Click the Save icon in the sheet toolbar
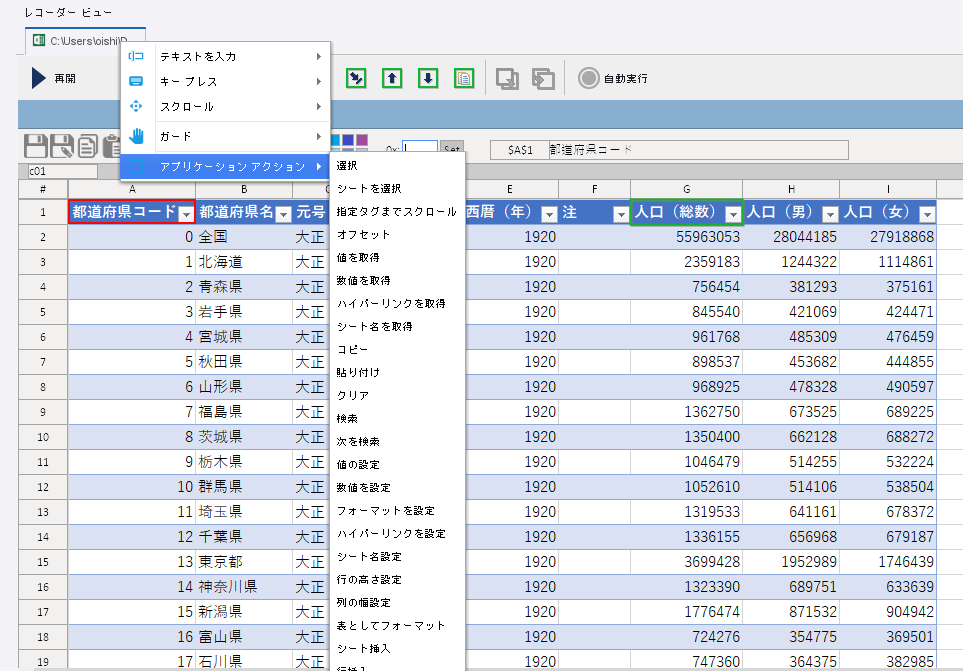 coord(36,146)
